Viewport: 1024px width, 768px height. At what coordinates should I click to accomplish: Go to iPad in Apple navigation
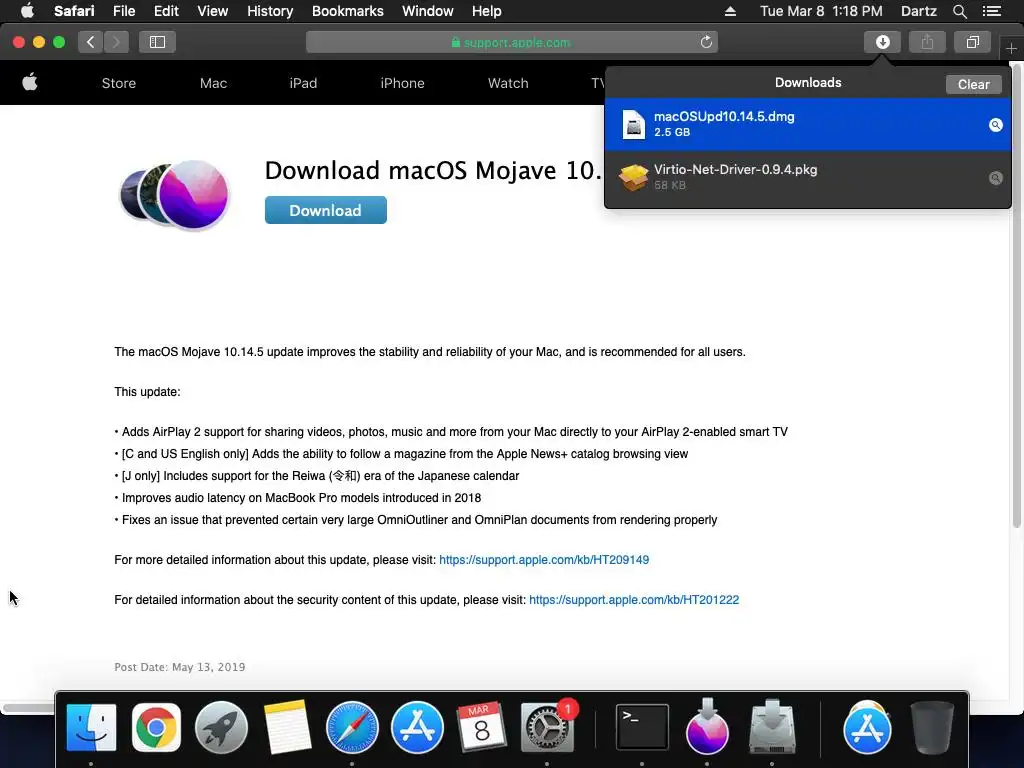[x=303, y=83]
